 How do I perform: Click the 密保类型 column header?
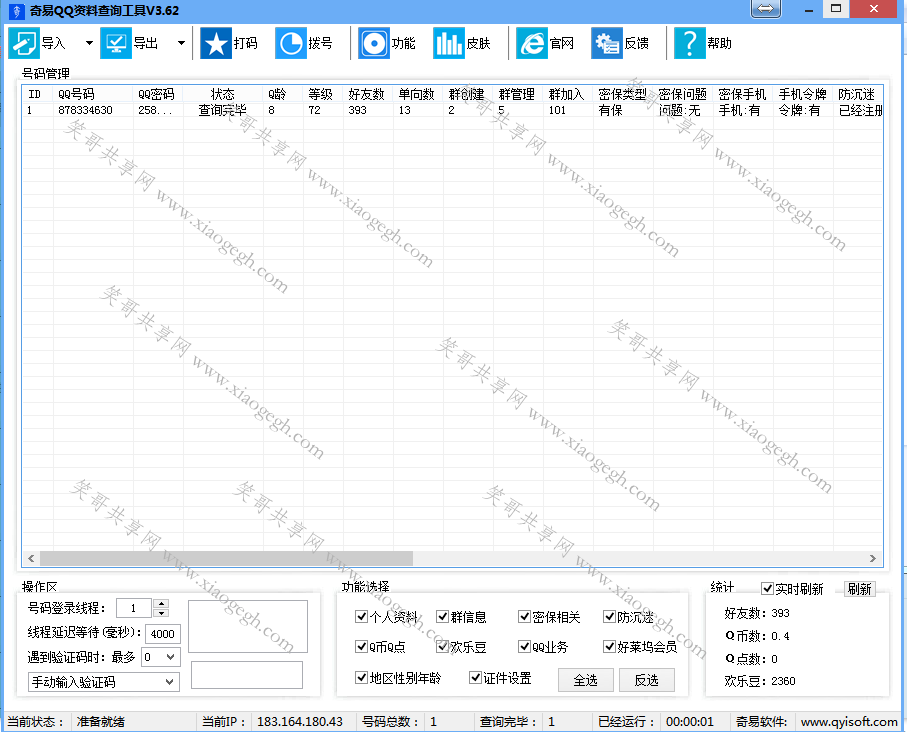coord(623,94)
